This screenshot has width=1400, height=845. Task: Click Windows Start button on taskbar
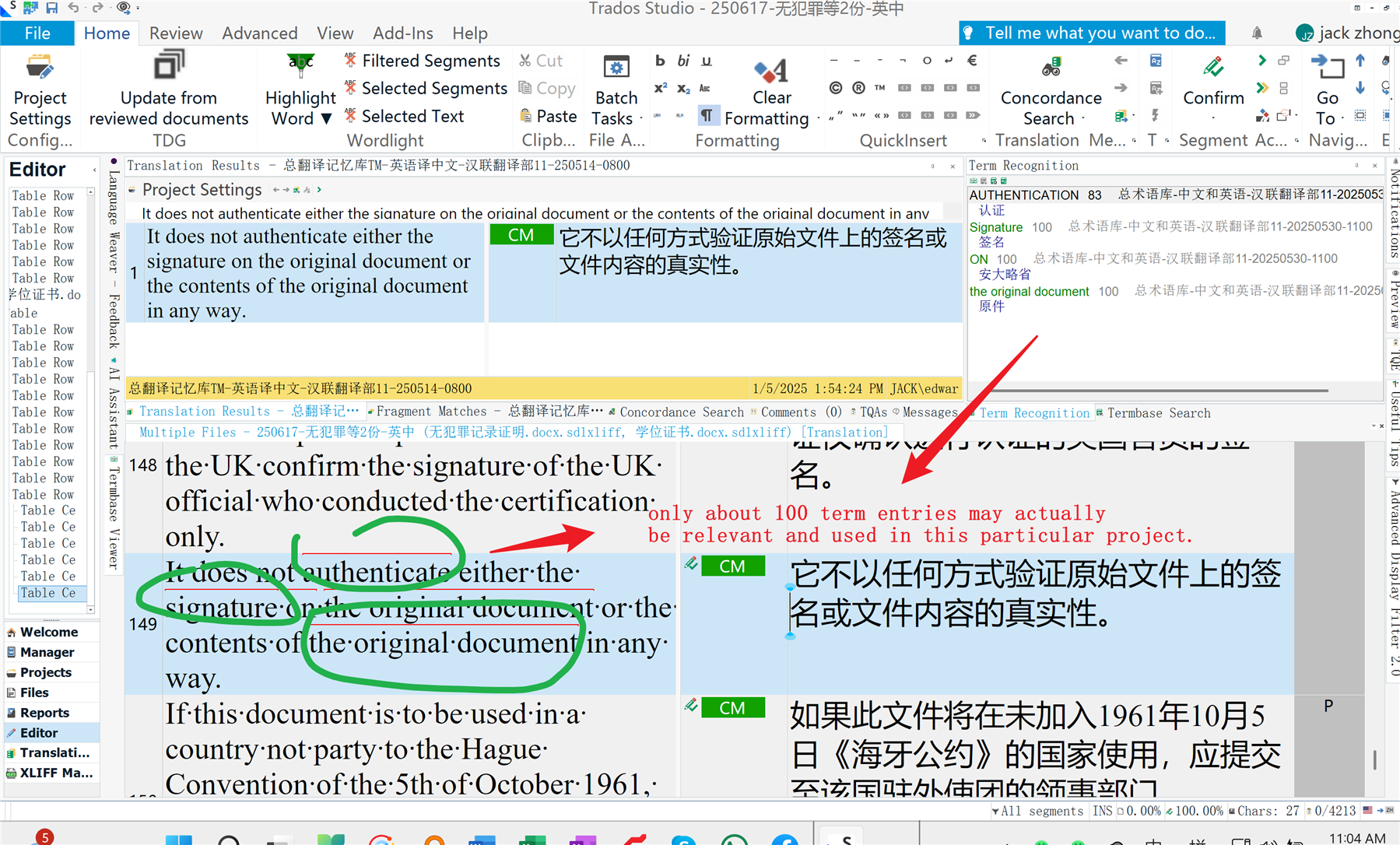tap(179, 840)
